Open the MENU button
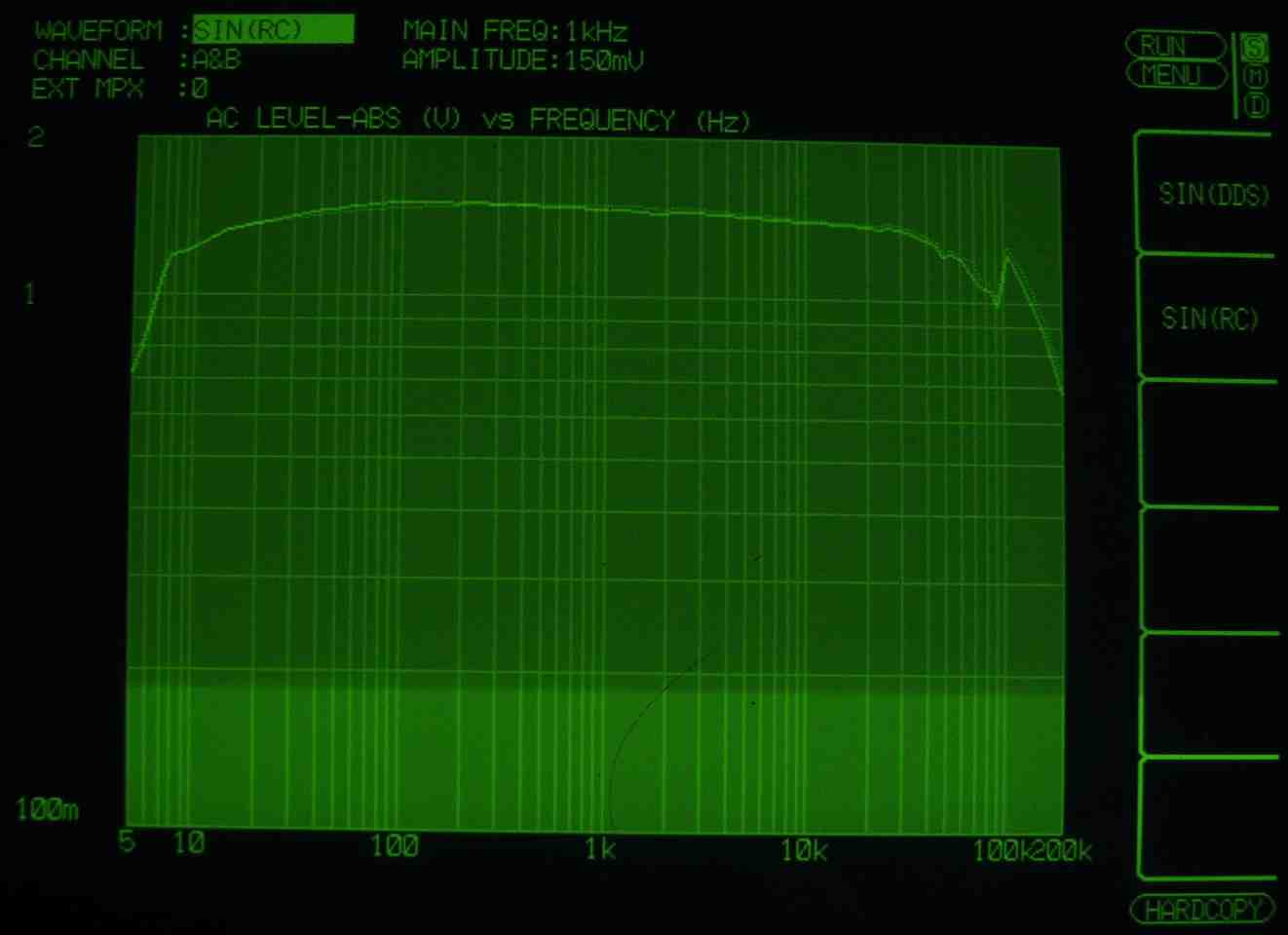This screenshot has height=935, width=1288. [1176, 75]
